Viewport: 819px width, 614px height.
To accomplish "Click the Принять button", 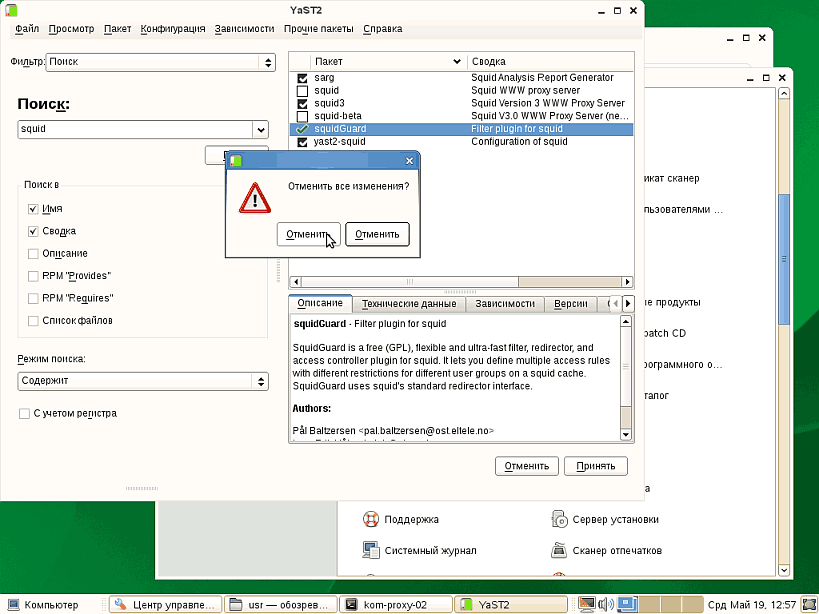I will [x=595, y=466].
